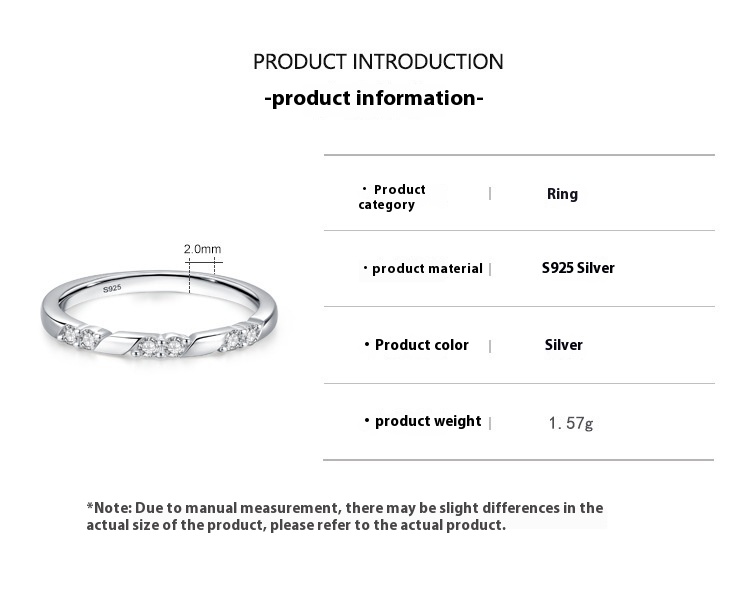Click the center pair of gemstones on ring

163,346
